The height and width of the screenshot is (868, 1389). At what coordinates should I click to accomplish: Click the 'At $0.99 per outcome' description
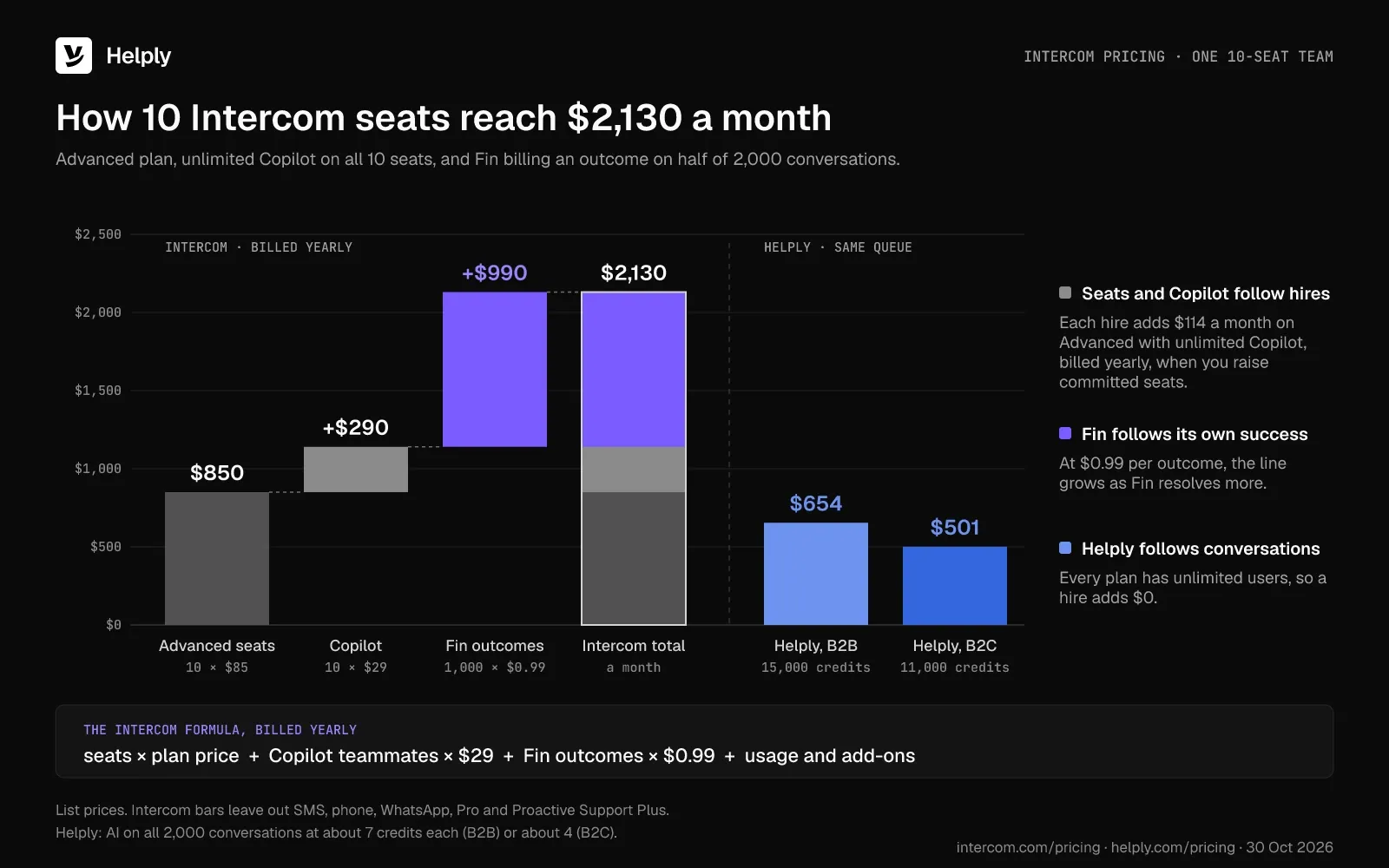click(1173, 473)
